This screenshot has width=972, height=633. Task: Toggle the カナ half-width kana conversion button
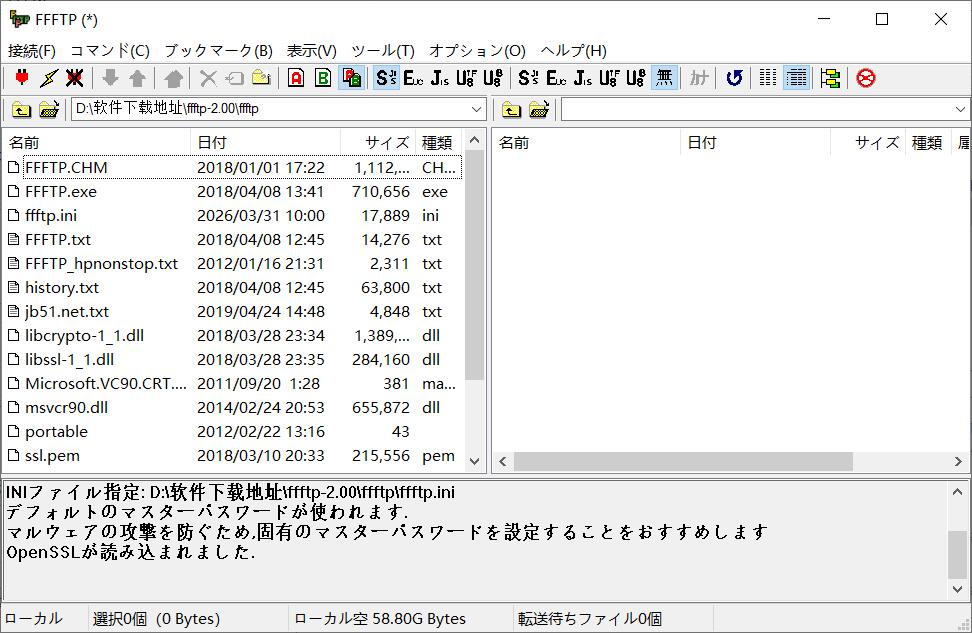click(x=699, y=78)
